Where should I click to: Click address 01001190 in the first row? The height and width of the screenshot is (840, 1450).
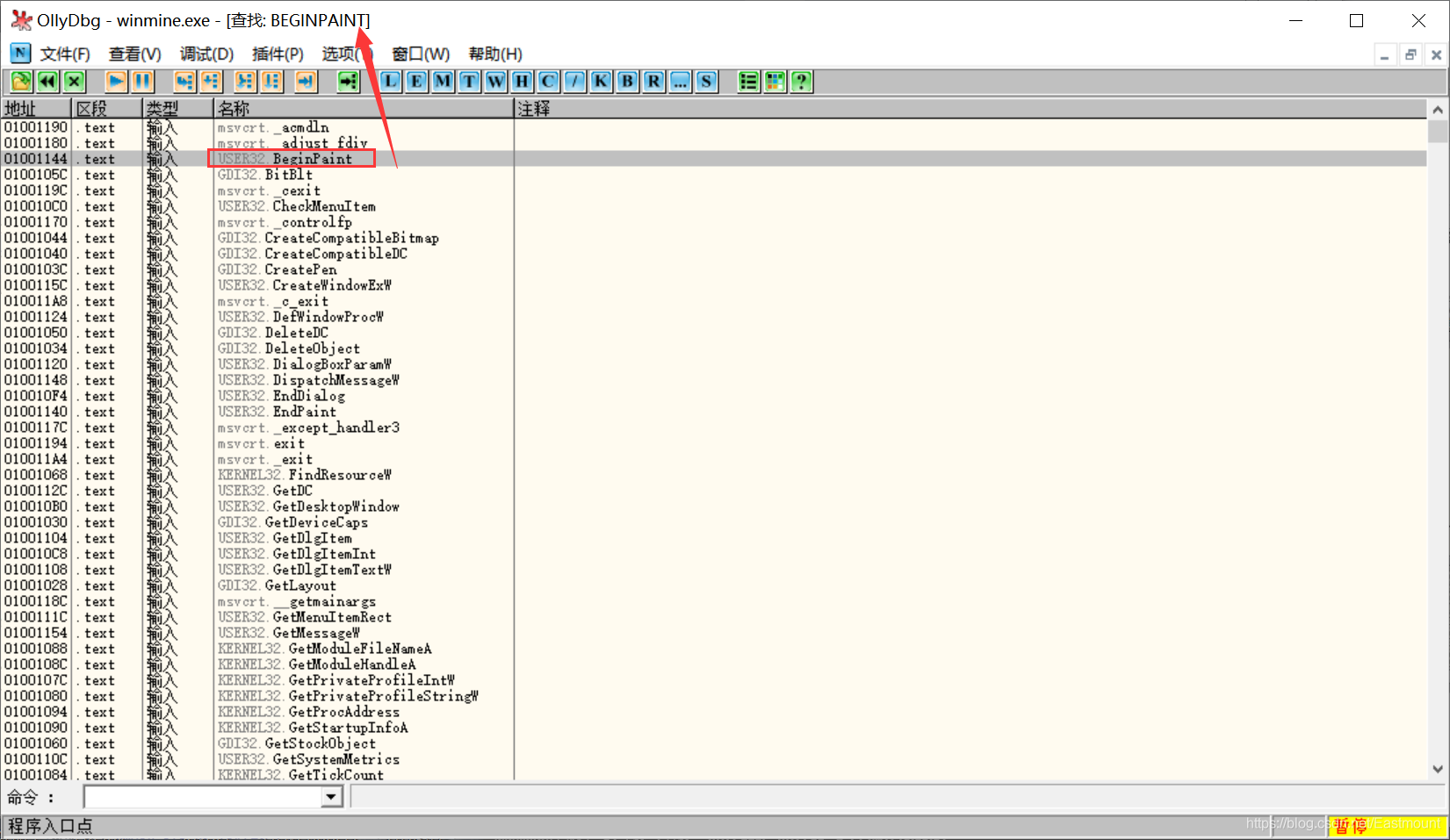coord(36,127)
